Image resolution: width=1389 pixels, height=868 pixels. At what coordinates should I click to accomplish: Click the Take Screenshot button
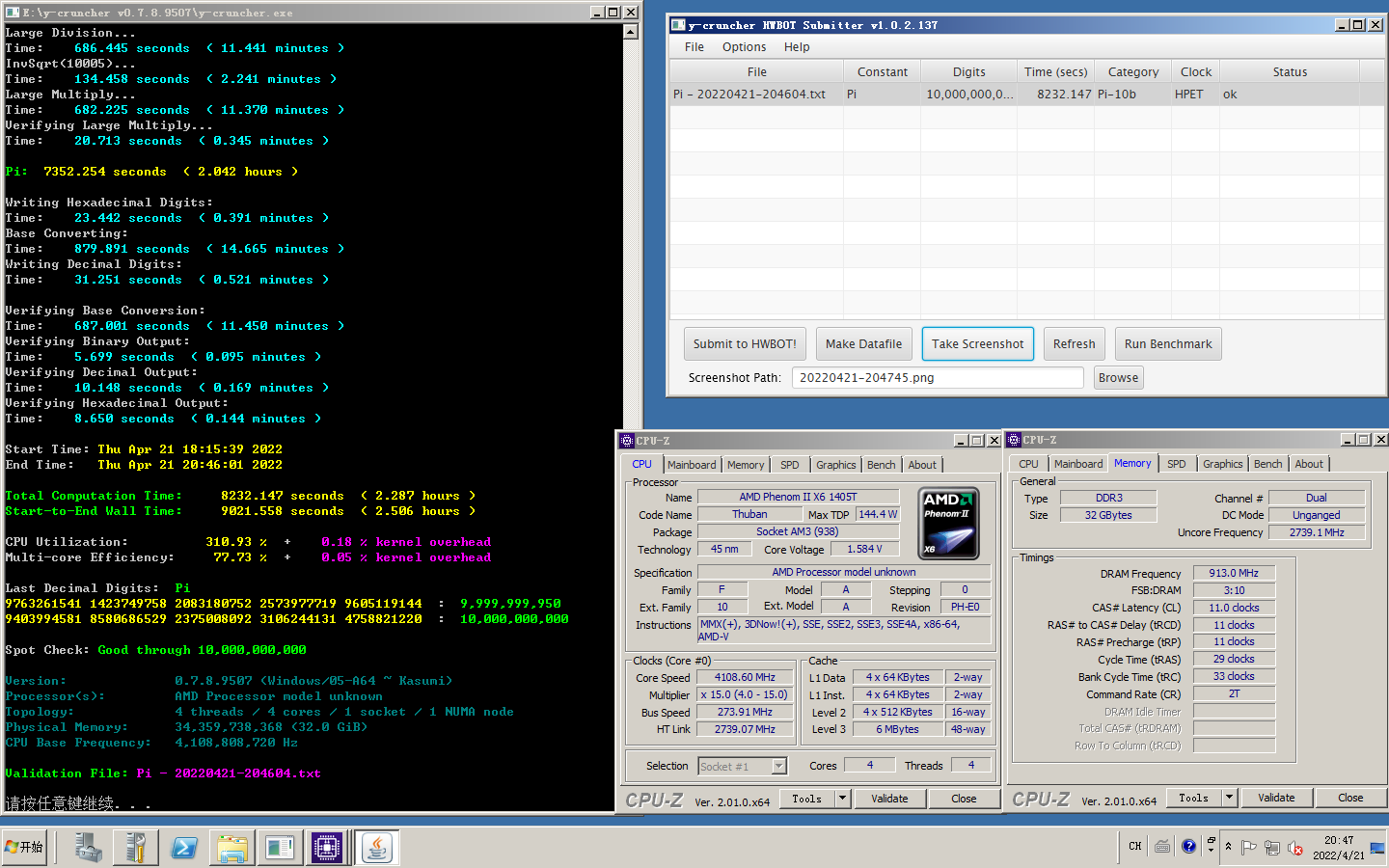[978, 344]
